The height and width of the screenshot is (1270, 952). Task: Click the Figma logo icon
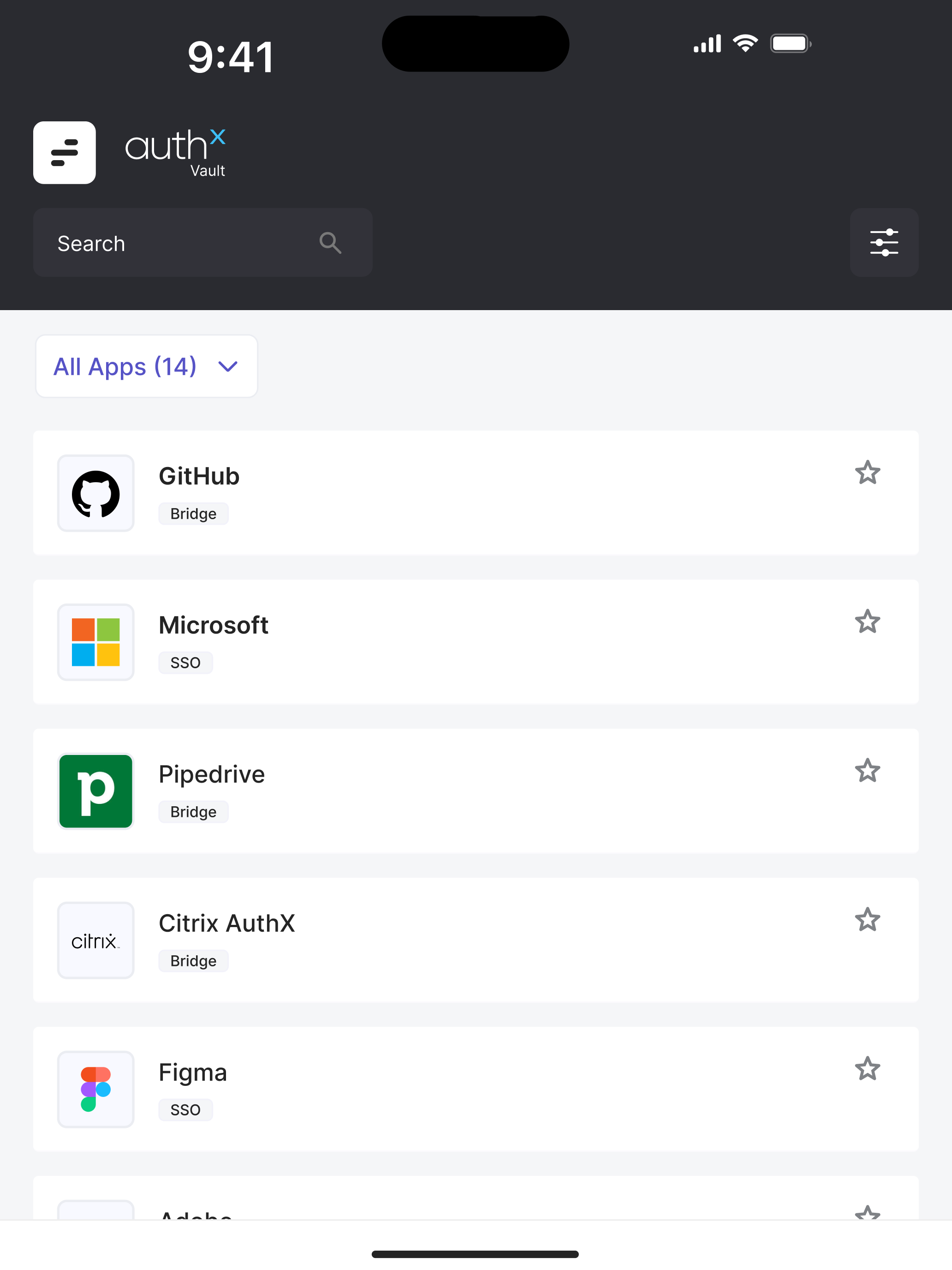click(96, 1089)
